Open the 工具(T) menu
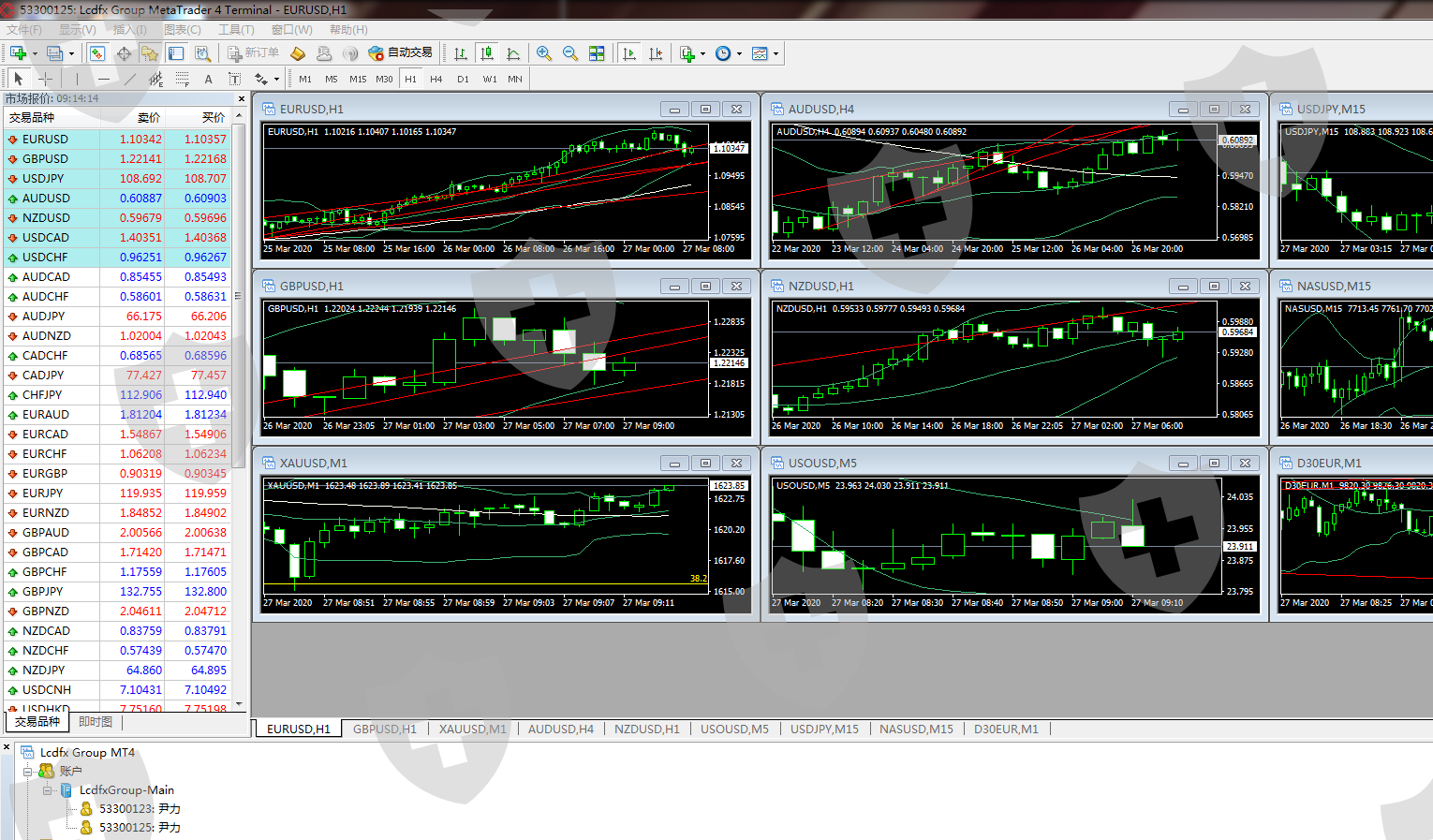The image size is (1433, 840). pyautogui.click(x=236, y=30)
